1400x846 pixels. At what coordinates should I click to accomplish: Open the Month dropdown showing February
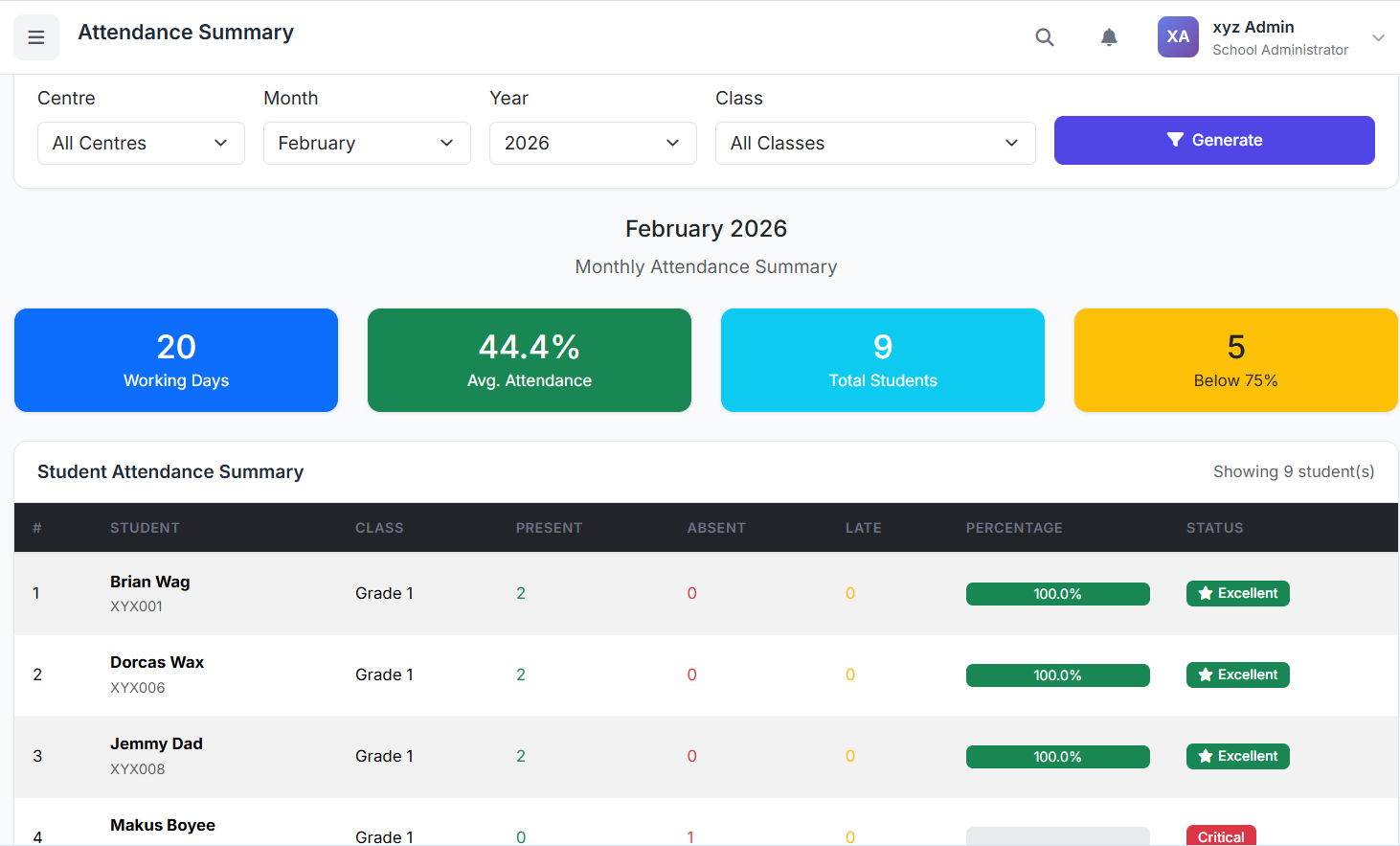tap(367, 143)
